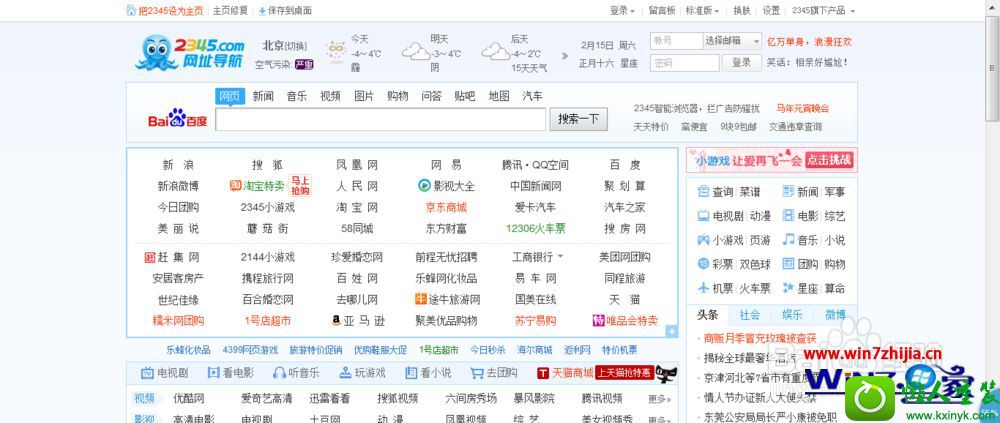Open the 4399网页游戏 link

pos(250,350)
